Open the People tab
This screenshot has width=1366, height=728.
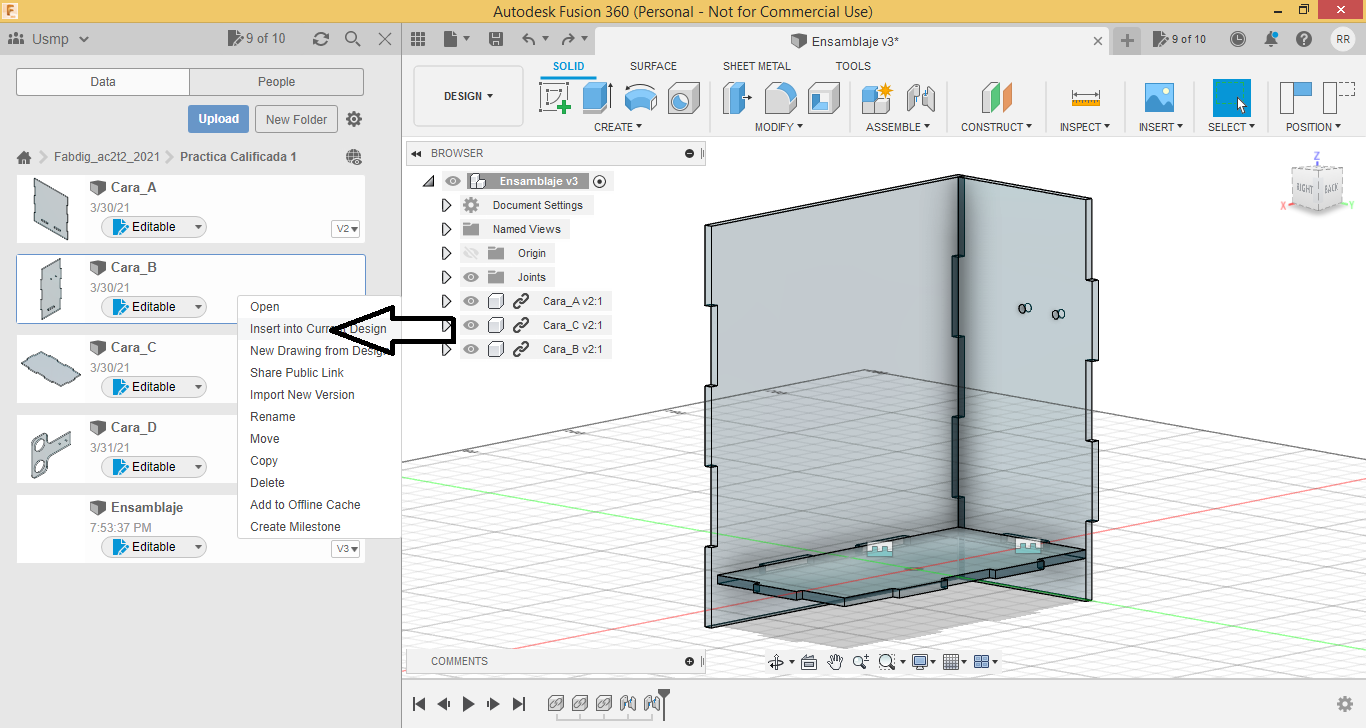tap(276, 82)
